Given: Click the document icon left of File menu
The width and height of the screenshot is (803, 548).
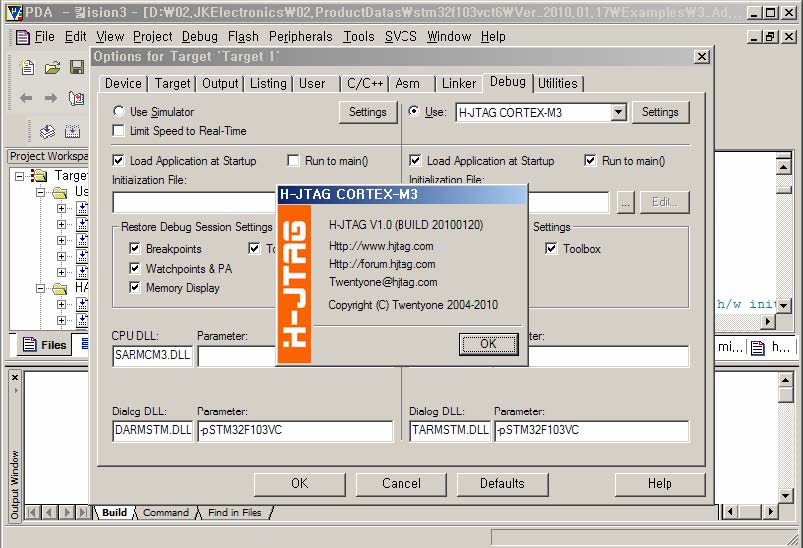Looking at the screenshot, I should (x=23, y=37).
